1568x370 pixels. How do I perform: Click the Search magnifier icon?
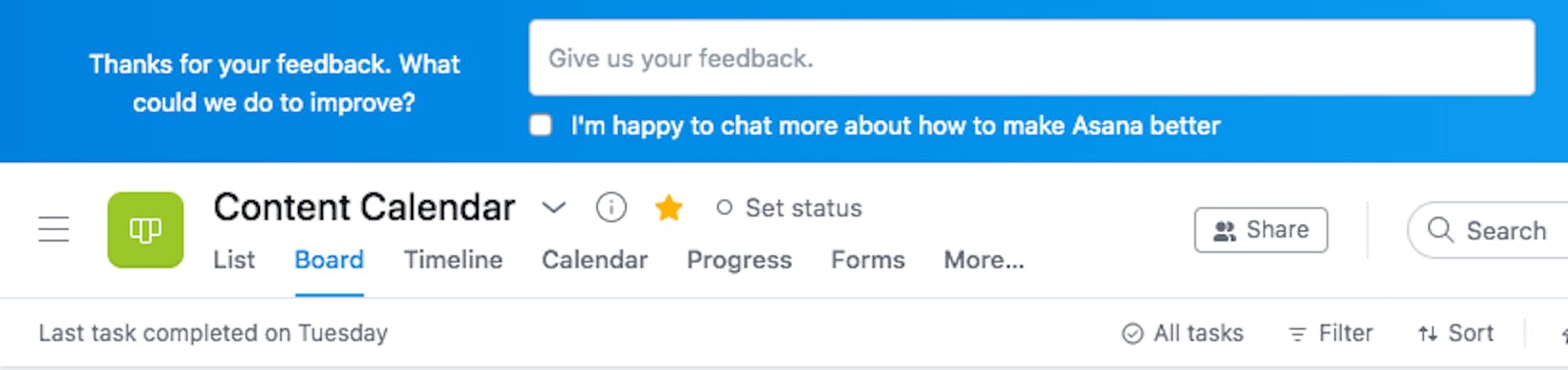[x=1440, y=229]
